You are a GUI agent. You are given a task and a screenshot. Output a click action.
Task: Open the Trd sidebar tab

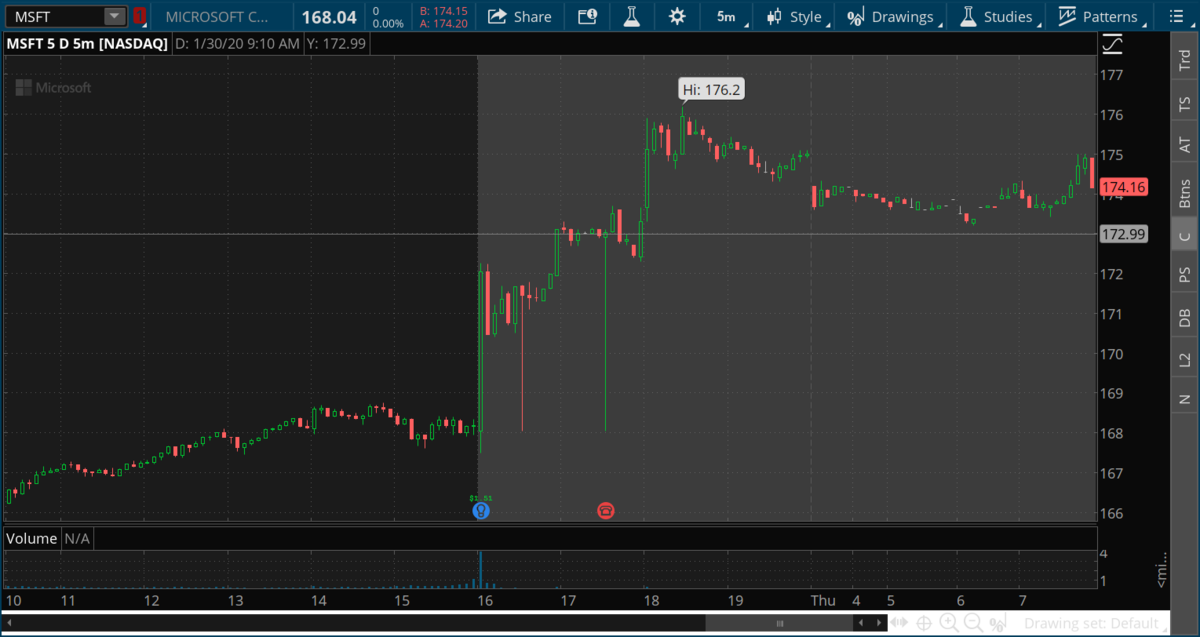(1184, 59)
